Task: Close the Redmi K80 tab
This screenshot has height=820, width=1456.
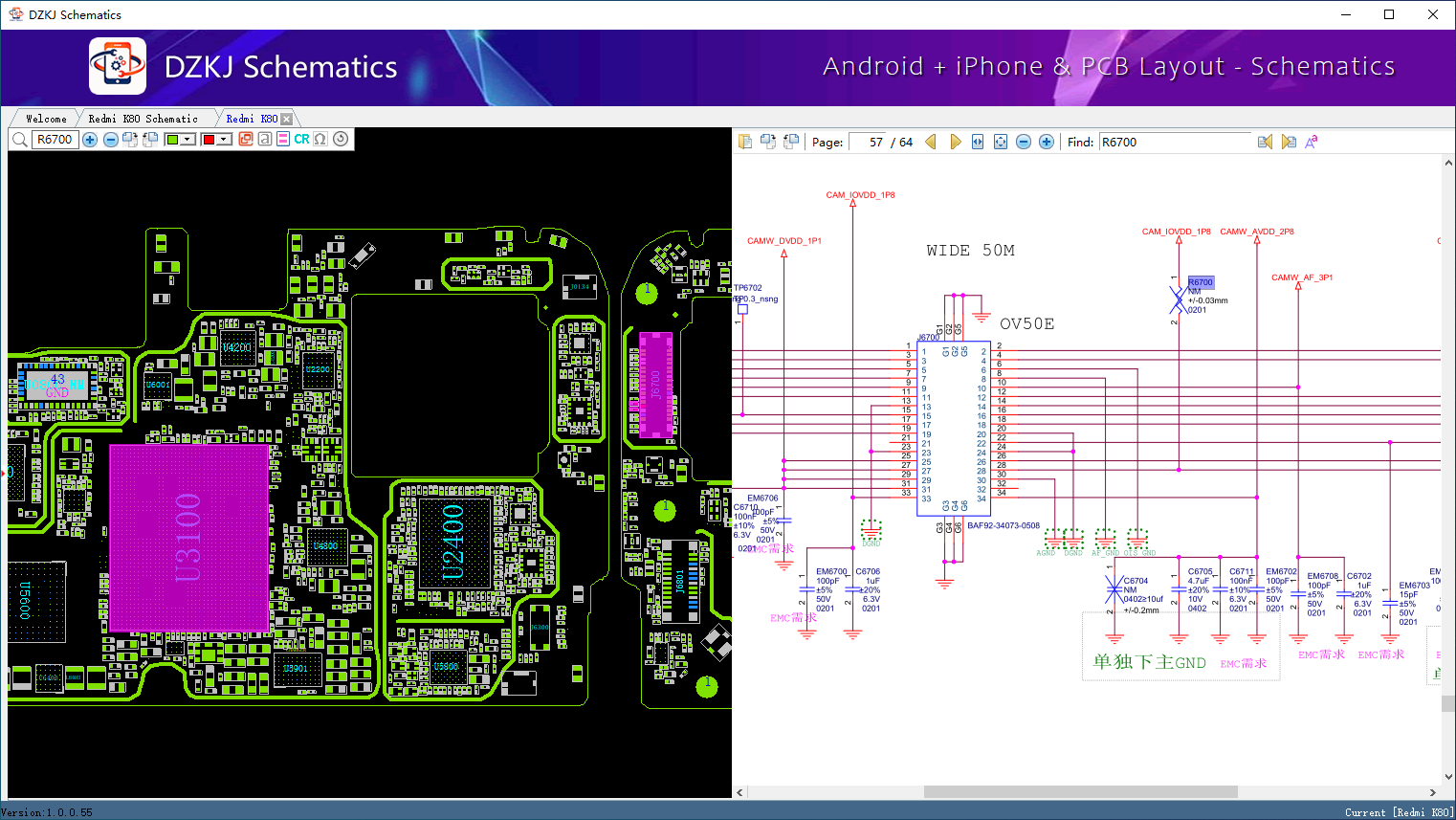Action: pyautogui.click(x=286, y=119)
